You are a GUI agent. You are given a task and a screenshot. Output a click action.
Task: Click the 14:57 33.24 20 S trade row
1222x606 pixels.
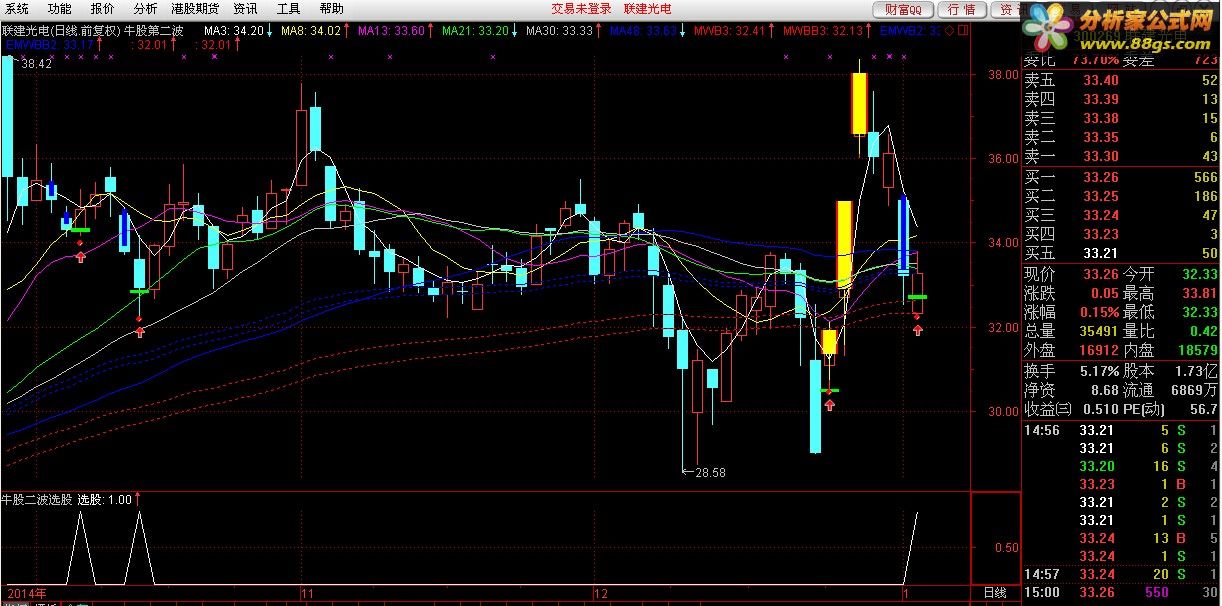[1121, 574]
